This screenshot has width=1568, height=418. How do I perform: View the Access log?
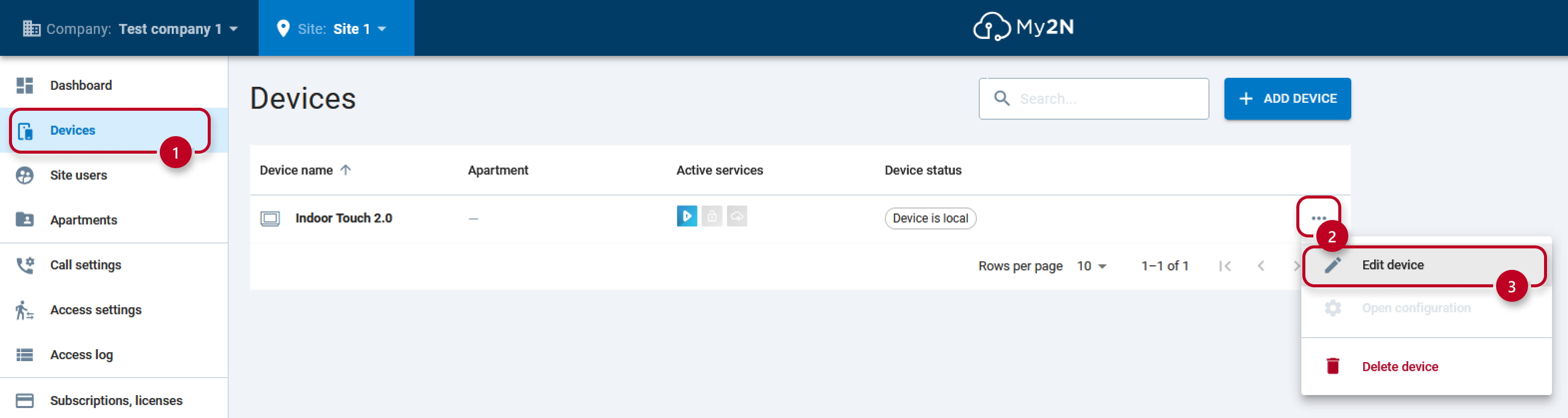[x=114, y=355]
